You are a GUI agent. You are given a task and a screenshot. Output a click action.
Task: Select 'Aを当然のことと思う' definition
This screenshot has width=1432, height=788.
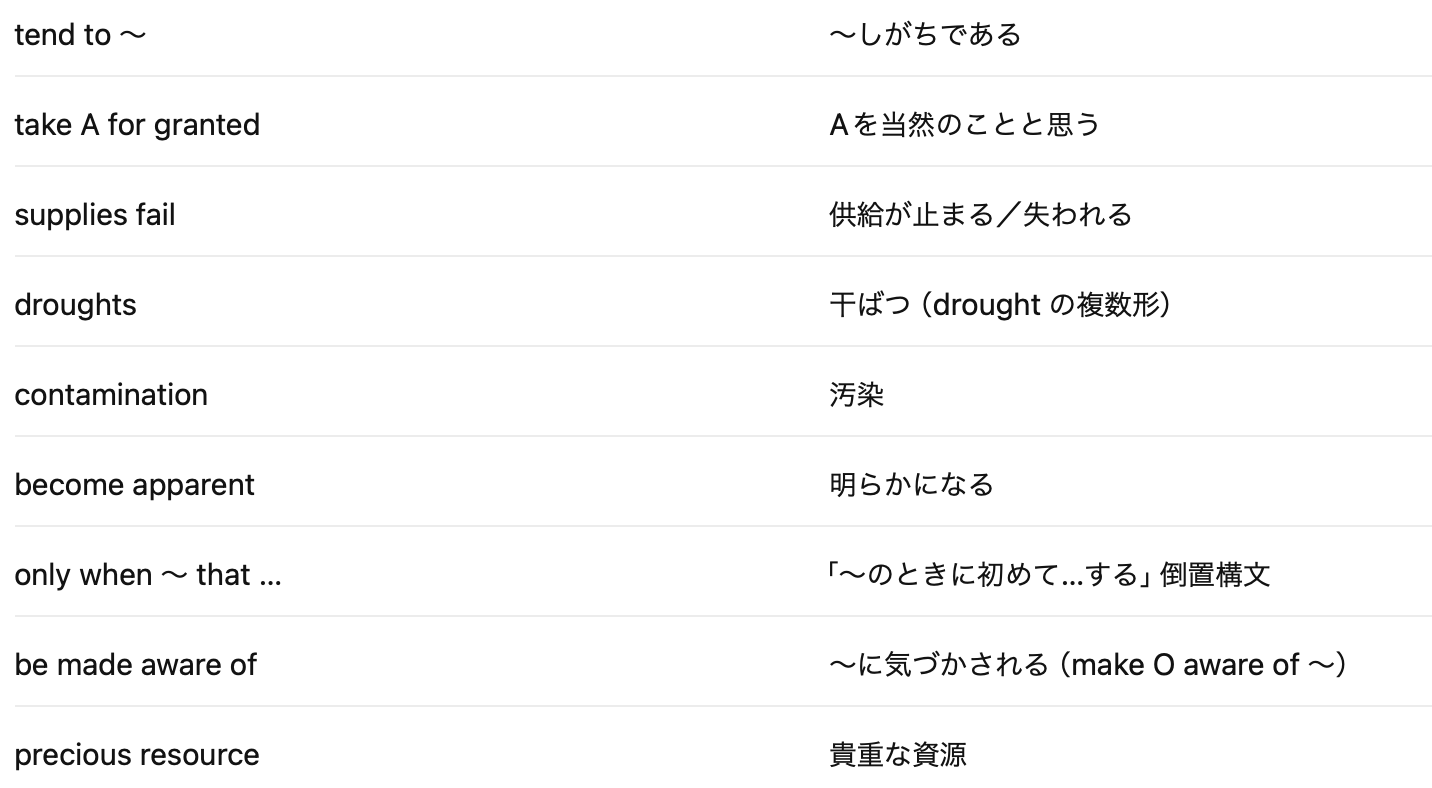pyautogui.click(x=965, y=125)
